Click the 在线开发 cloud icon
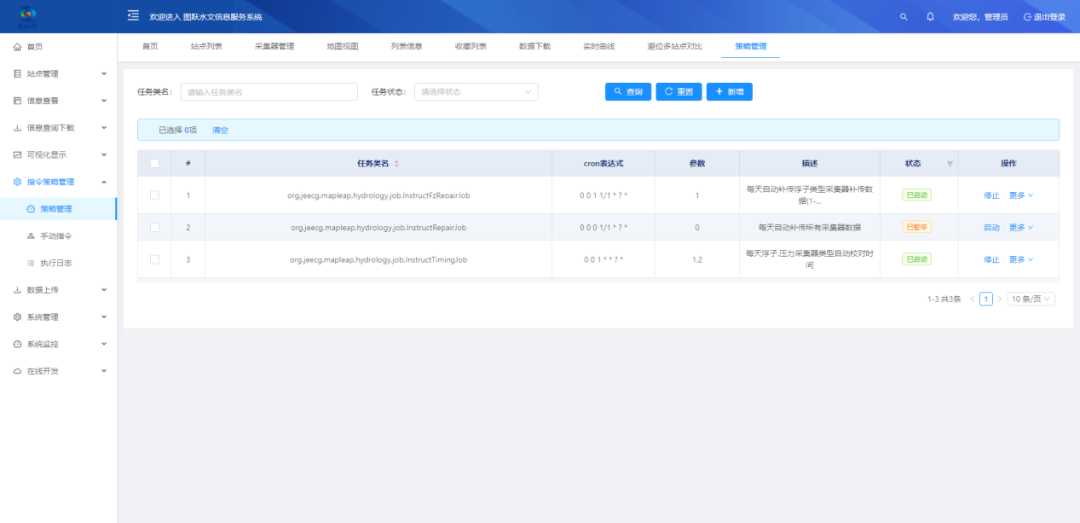This screenshot has height=523, width=1080. click(x=18, y=371)
